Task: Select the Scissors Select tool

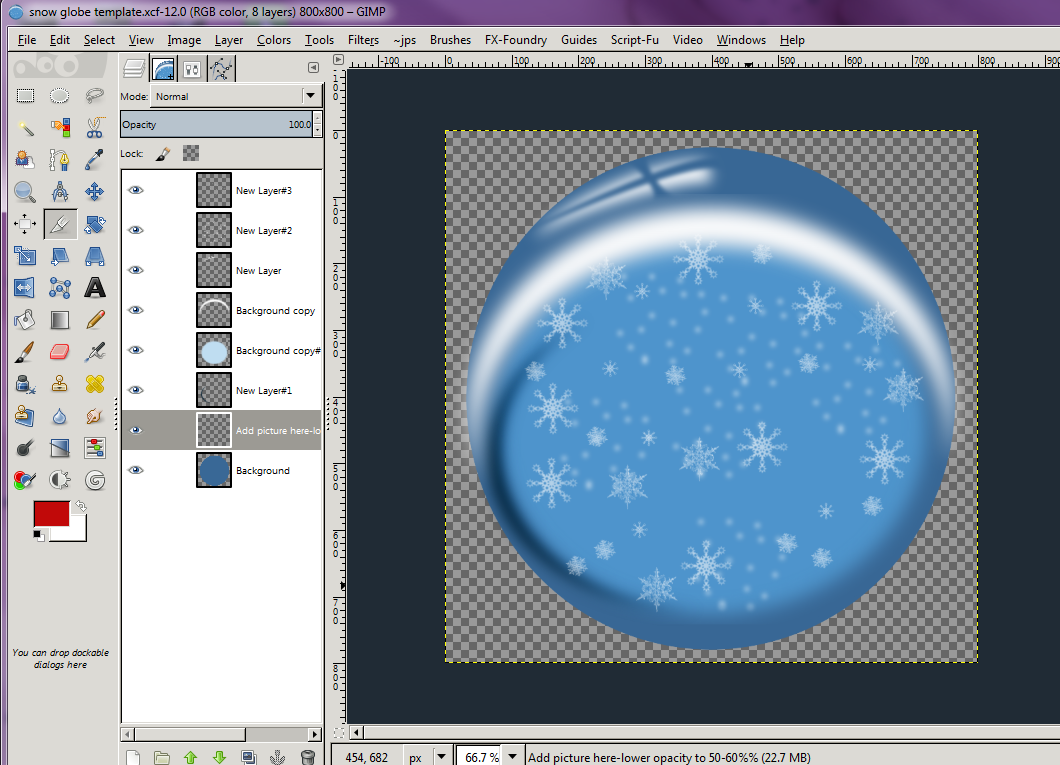Action: point(95,128)
